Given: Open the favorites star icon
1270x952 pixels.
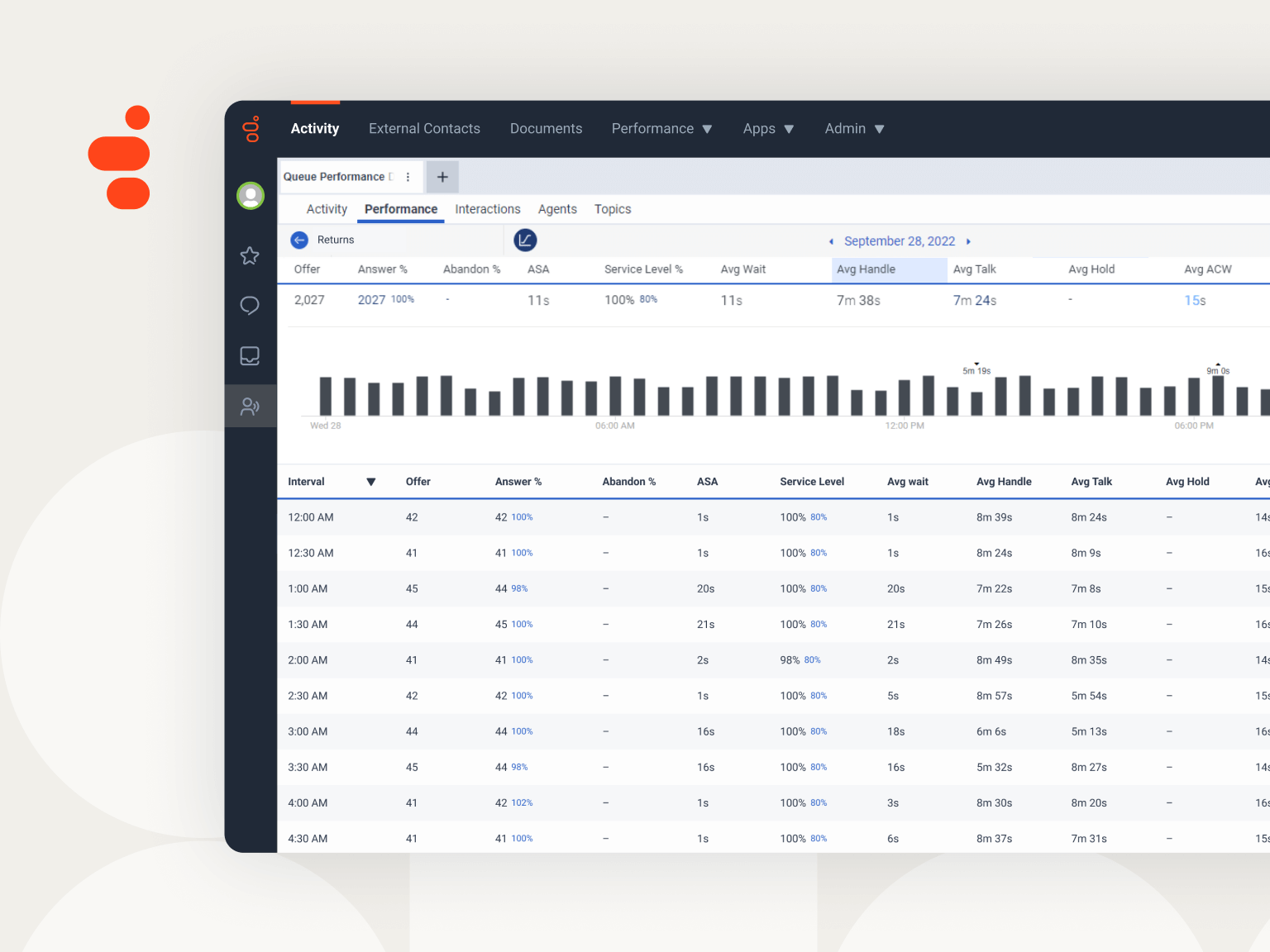Looking at the screenshot, I should (250, 255).
